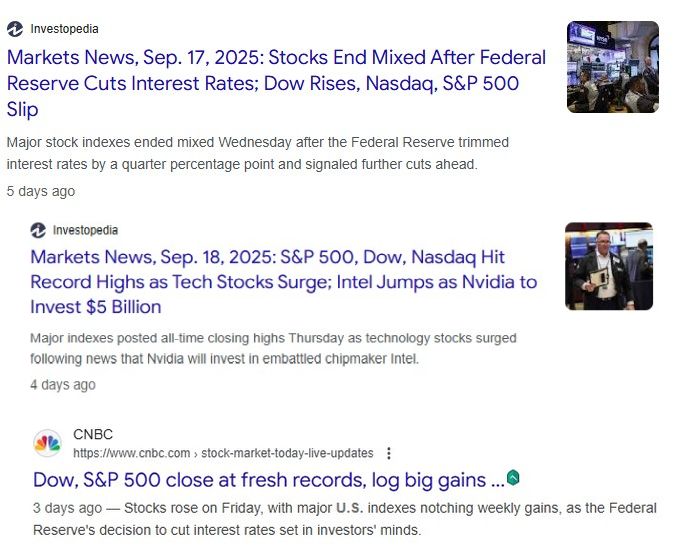Click the green badge after the CNBC headline
The width and height of the screenshot is (696, 556).
513,478
